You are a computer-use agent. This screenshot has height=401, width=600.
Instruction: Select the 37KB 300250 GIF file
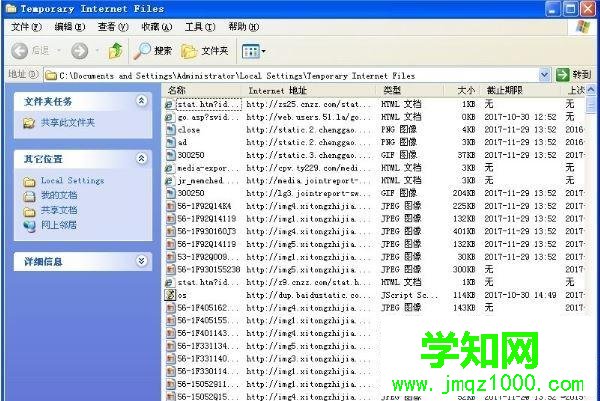191,155
